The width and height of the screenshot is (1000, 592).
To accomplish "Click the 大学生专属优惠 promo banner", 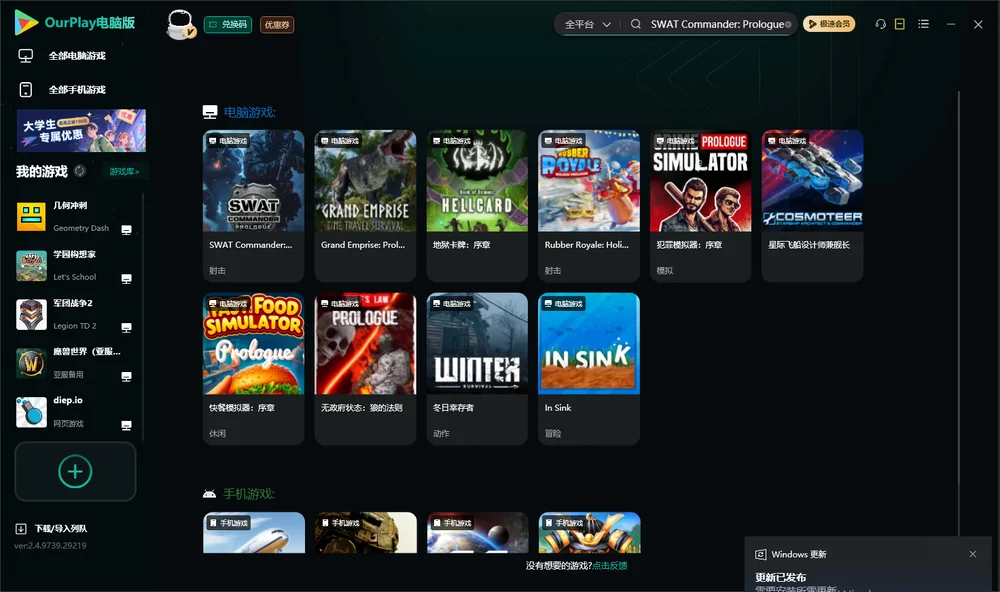I will click(81, 131).
